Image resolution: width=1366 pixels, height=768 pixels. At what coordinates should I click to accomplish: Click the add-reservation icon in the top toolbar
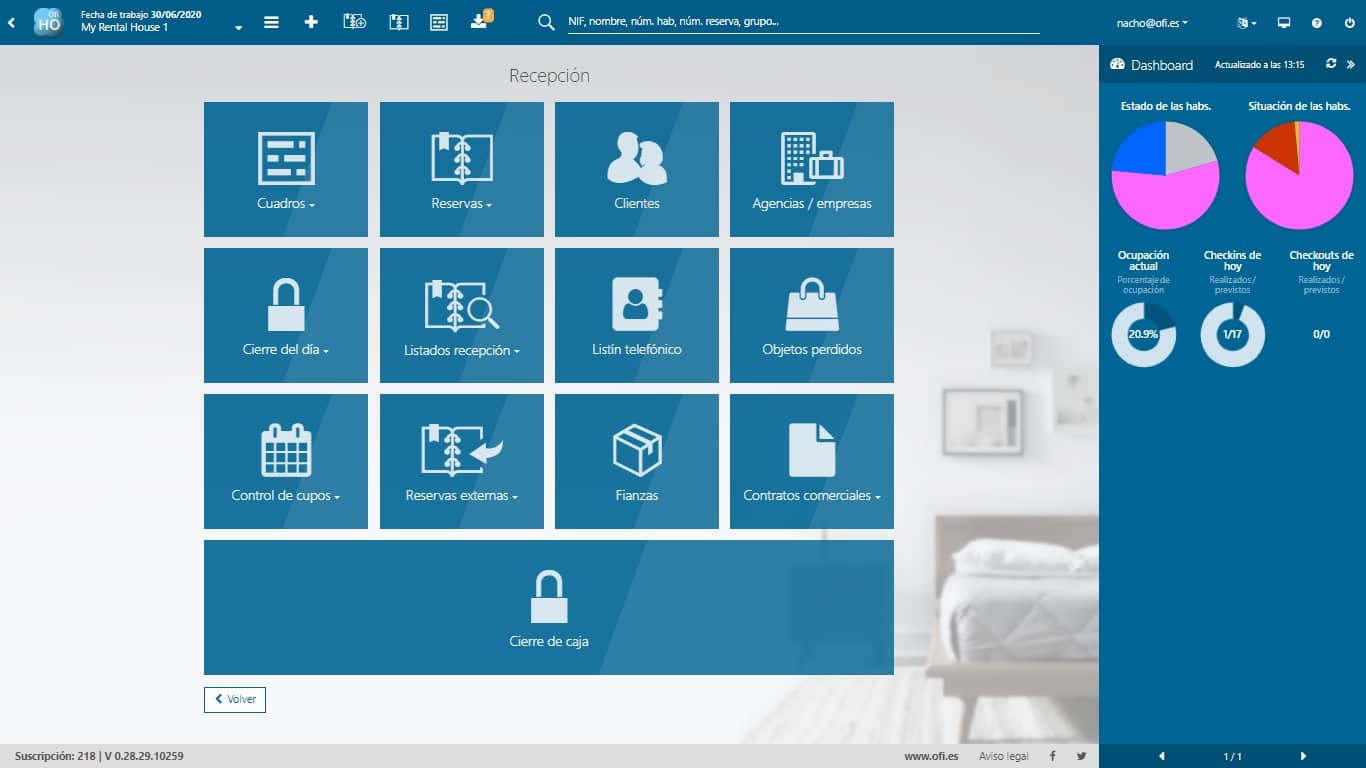(354, 20)
